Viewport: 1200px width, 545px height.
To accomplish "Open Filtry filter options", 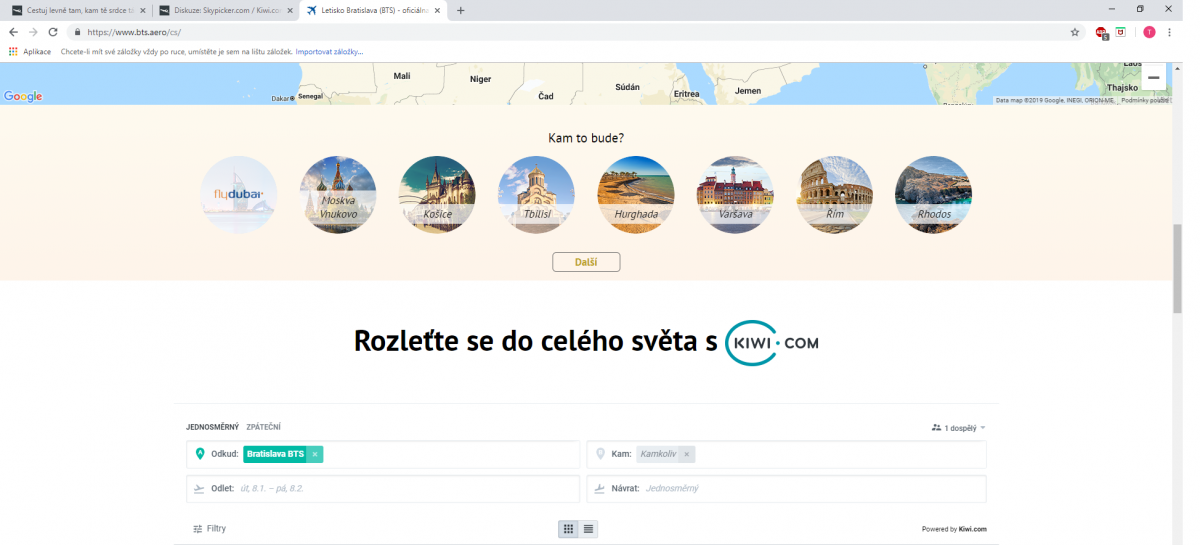I will [x=209, y=528].
